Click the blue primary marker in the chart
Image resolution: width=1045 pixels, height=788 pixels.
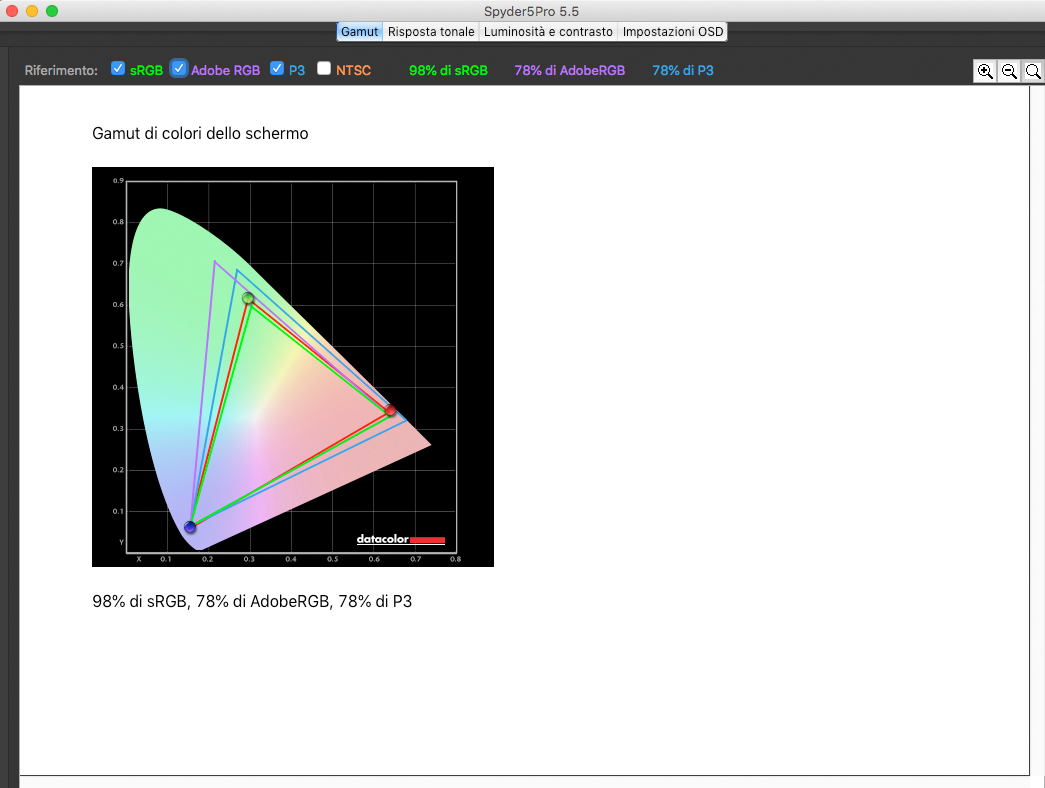point(190,527)
